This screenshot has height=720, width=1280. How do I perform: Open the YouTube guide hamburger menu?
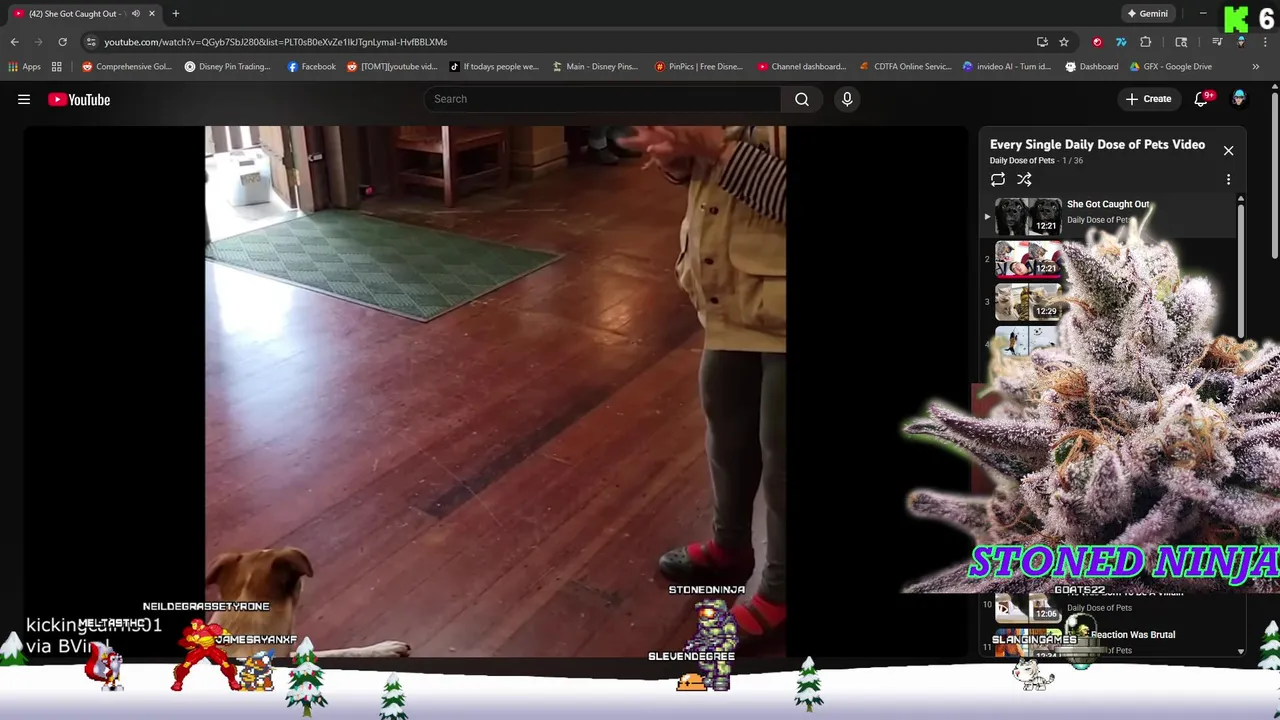24,99
